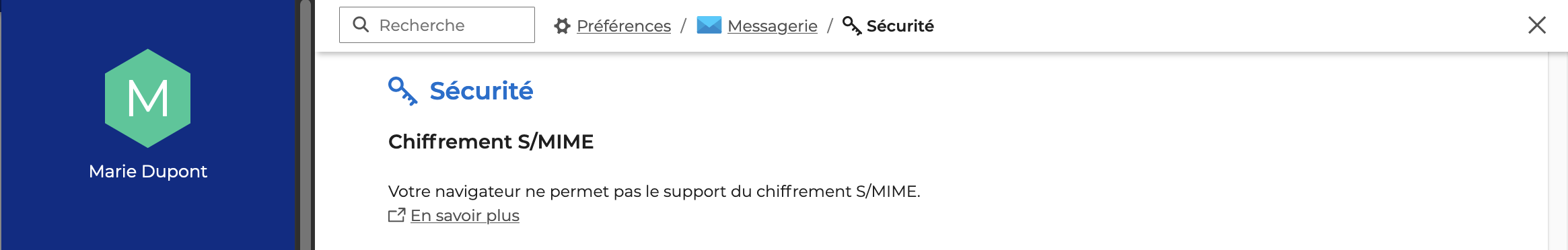Click the envelope icon beside Messagerie

[x=709, y=25]
